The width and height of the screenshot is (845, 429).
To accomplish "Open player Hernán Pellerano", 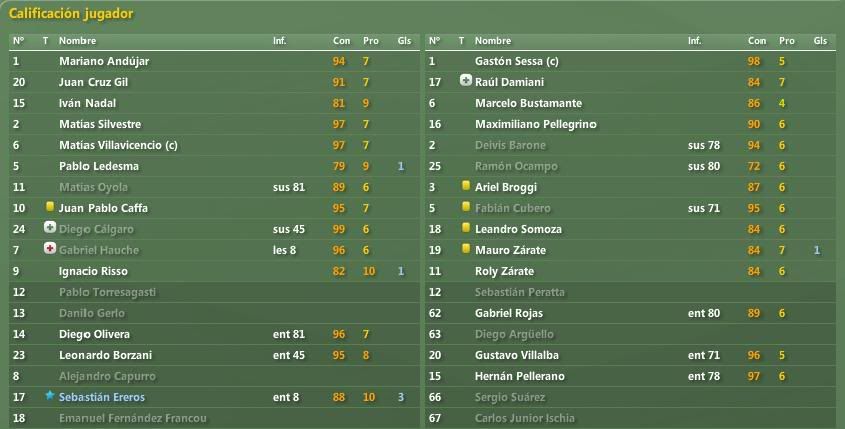I will pos(520,376).
